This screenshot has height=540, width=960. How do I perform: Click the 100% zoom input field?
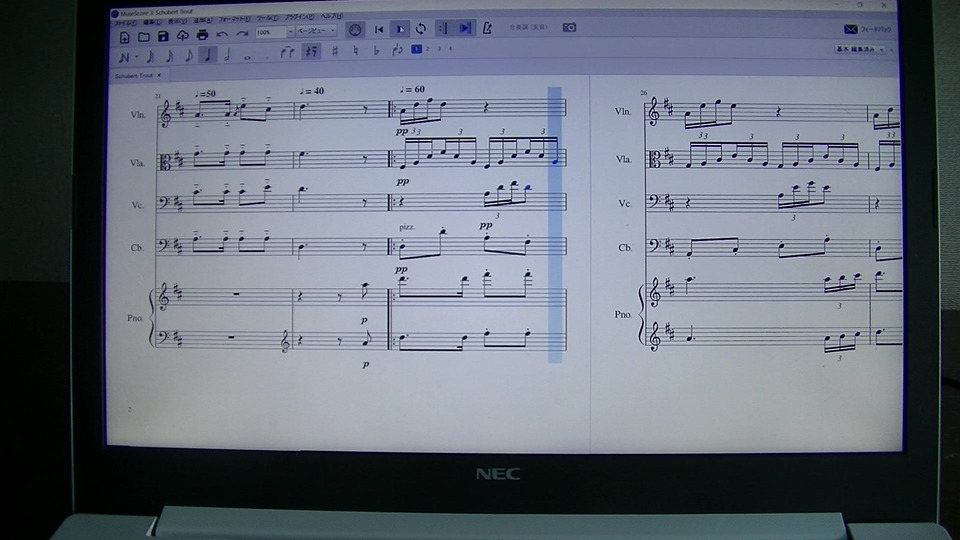click(x=271, y=32)
